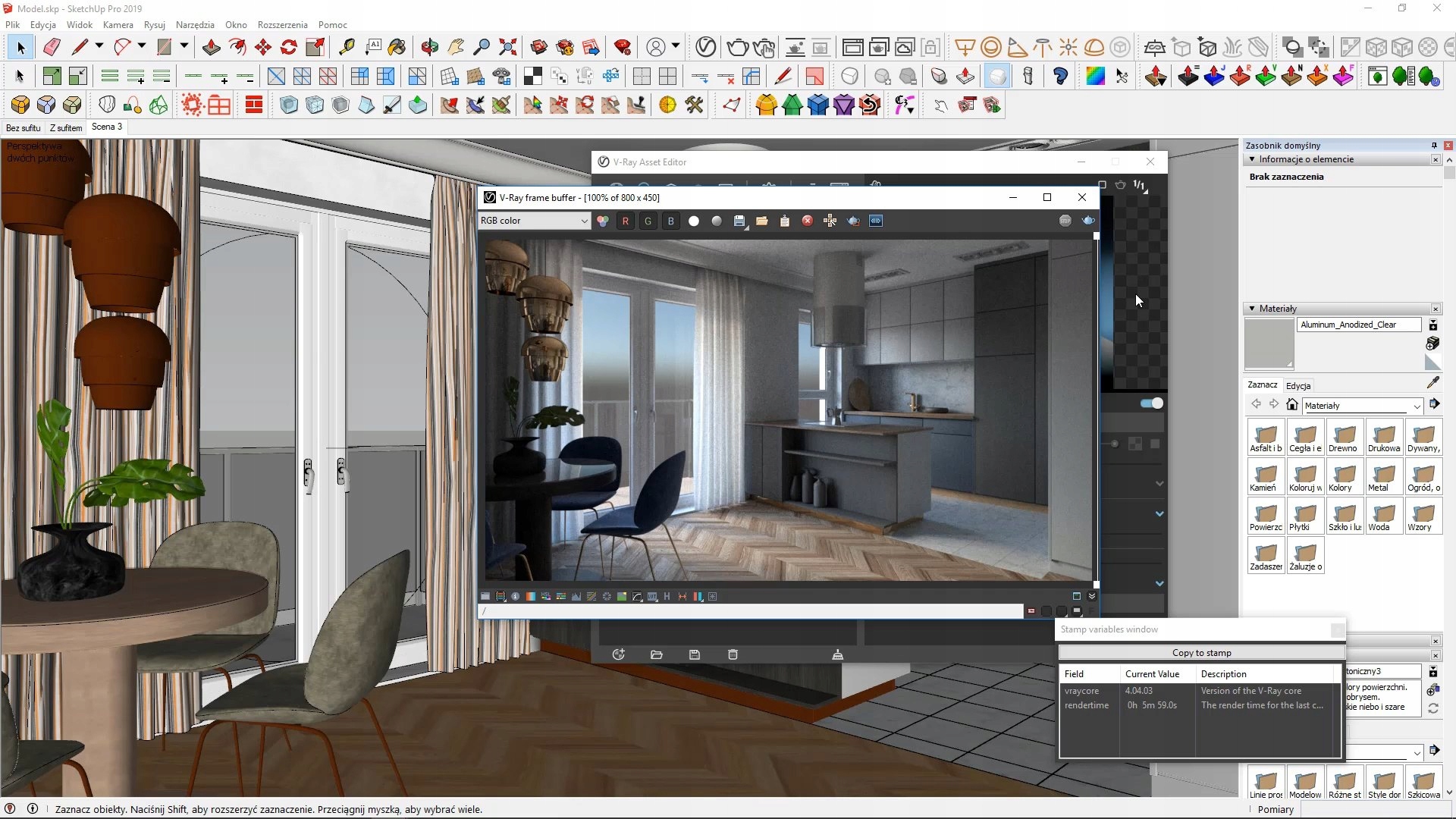1456x819 pixels.
Task: Select the Eraser tool icon
Action: click(52, 47)
